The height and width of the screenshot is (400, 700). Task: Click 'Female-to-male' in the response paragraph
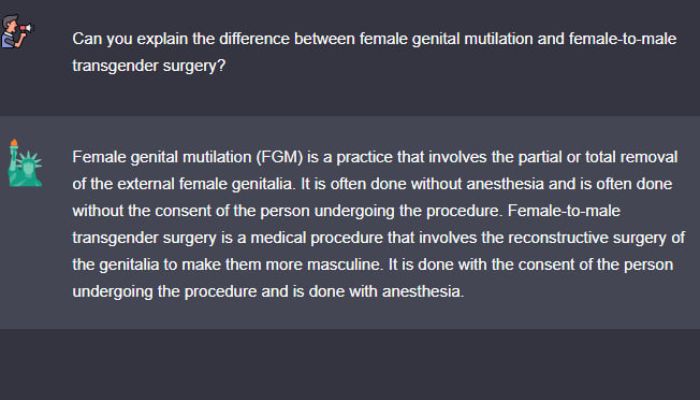[x=564, y=211]
